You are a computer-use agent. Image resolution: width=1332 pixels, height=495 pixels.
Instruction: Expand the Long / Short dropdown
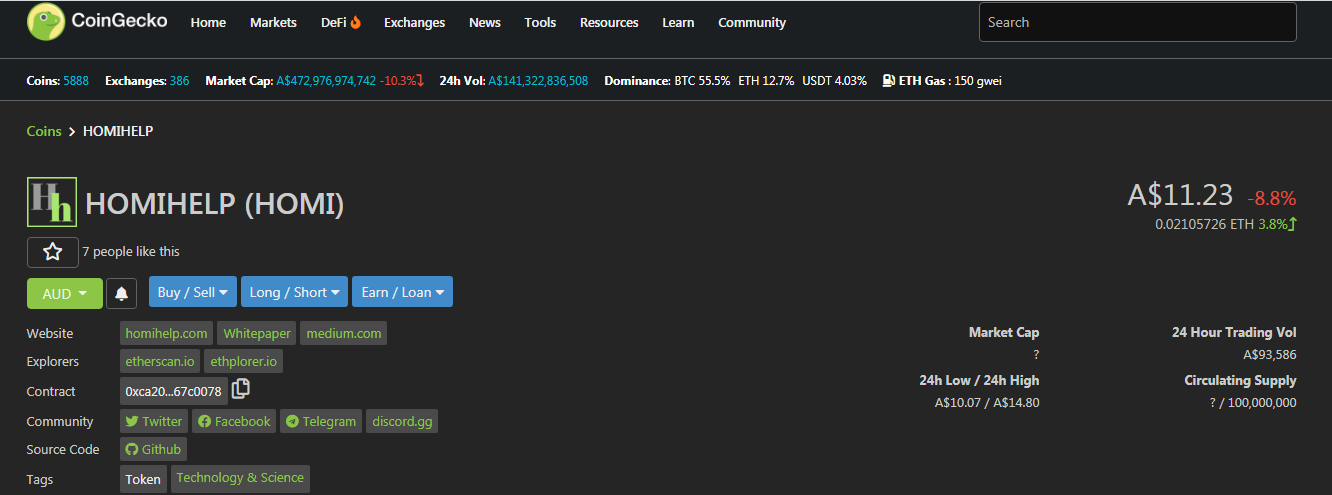(x=294, y=292)
